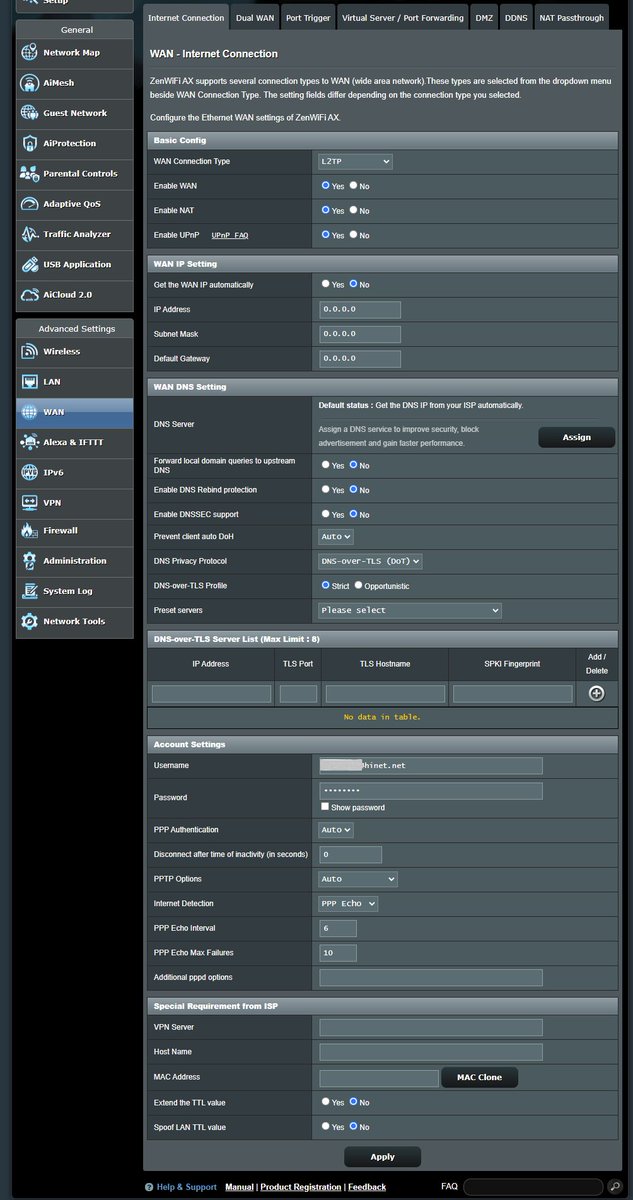The image size is (633, 1200).
Task: Open the AiMesh sidebar icon
Action: [30, 83]
